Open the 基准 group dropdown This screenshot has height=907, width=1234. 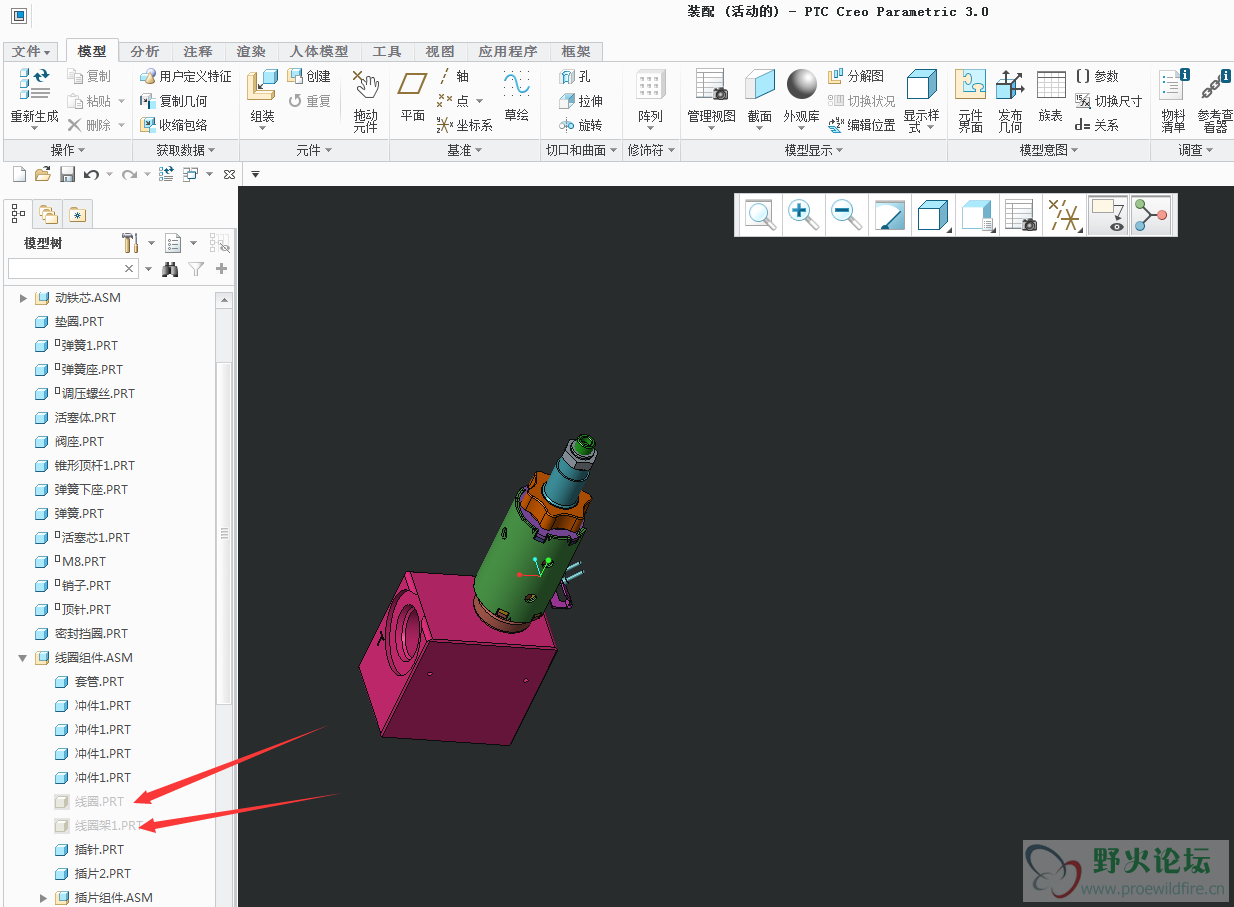(464, 150)
